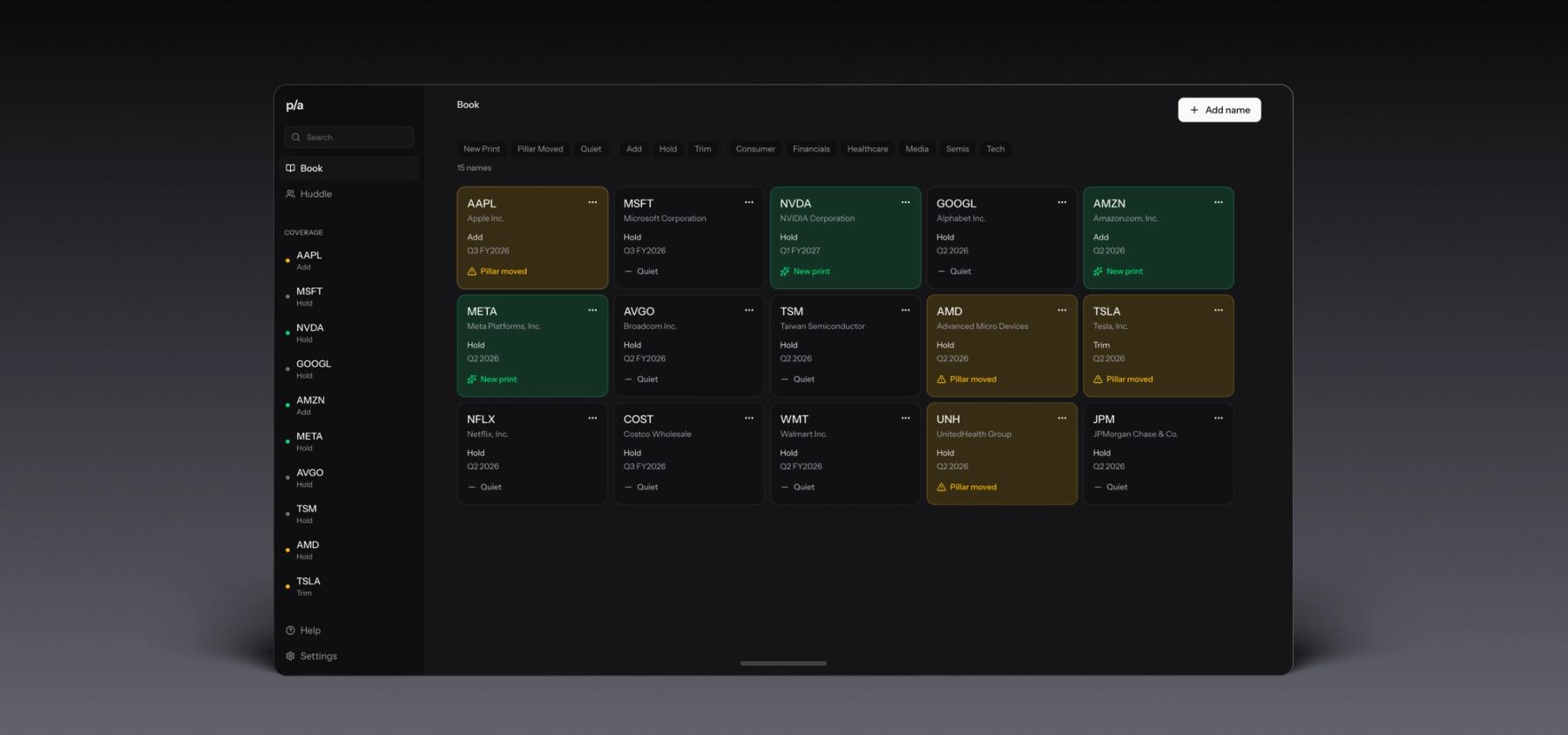The width and height of the screenshot is (1568, 735).
Task: Open the NFLX card three-dot menu
Action: [592, 418]
